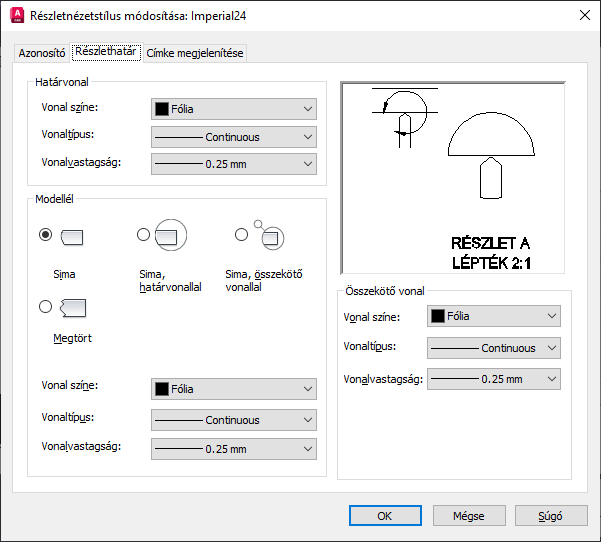Viewport: 601px width, 542px height.
Task: Open Határvonal Vonalvastagság 0.25 mm dropdown
Action: [234, 164]
